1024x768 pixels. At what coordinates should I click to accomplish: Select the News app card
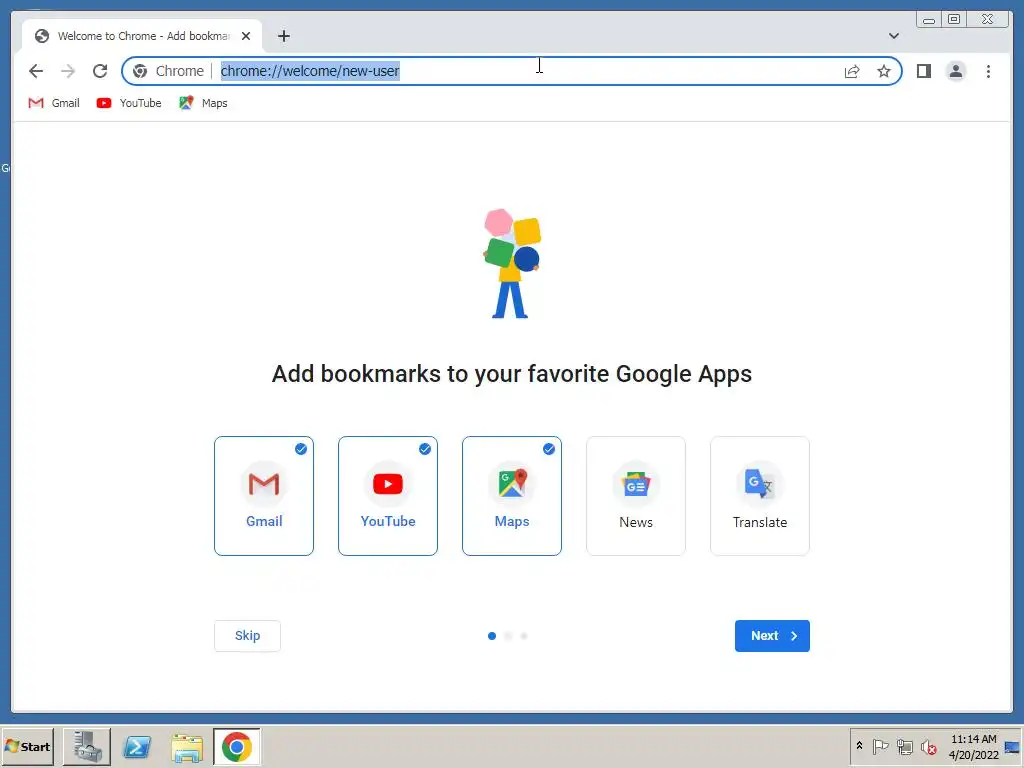click(636, 496)
